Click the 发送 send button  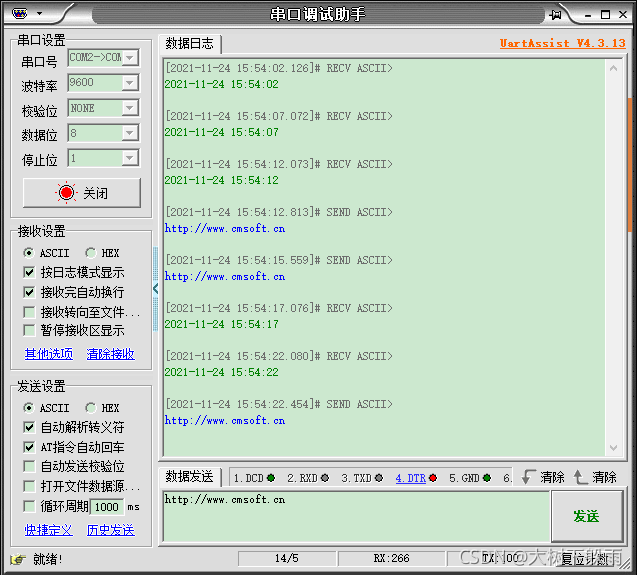587,516
